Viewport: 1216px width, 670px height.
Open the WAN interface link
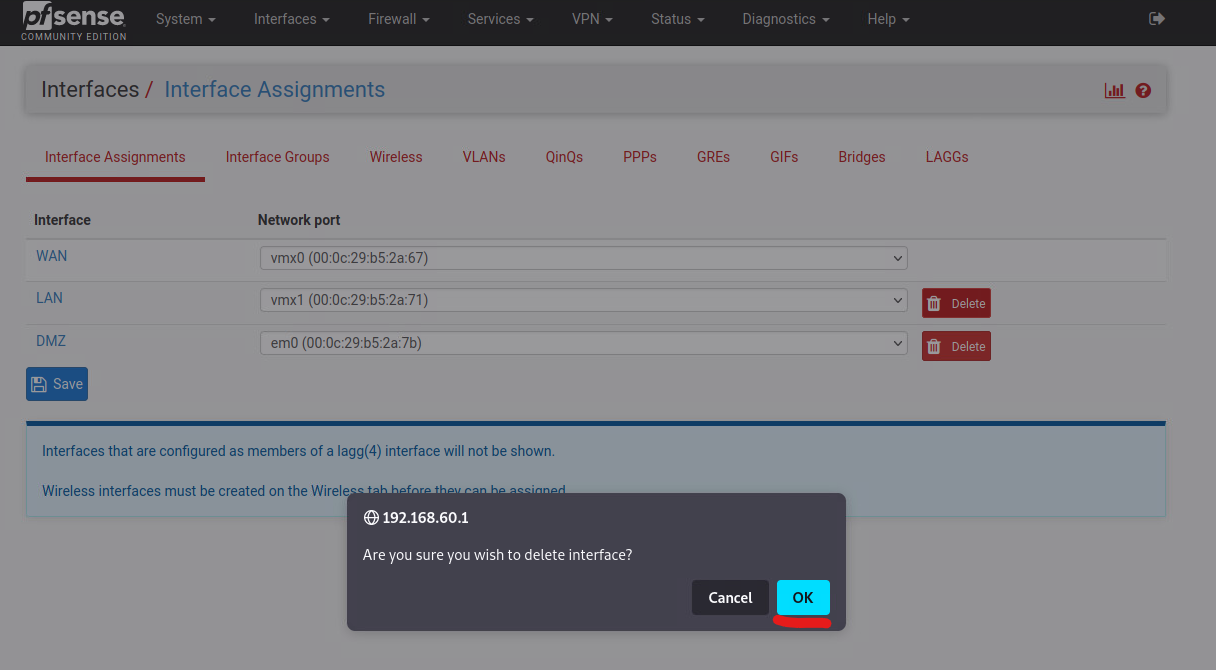[x=52, y=256]
